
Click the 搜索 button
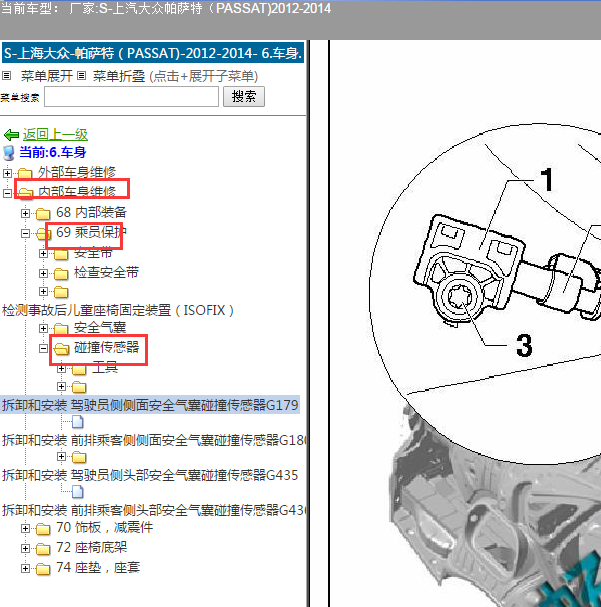(x=244, y=96)
